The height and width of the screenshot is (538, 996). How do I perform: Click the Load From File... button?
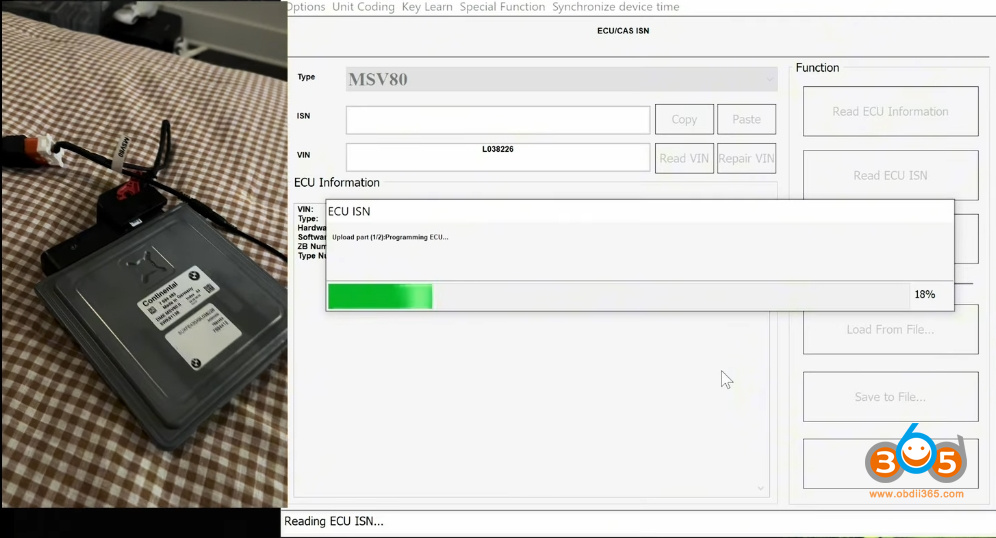point(890,329)
